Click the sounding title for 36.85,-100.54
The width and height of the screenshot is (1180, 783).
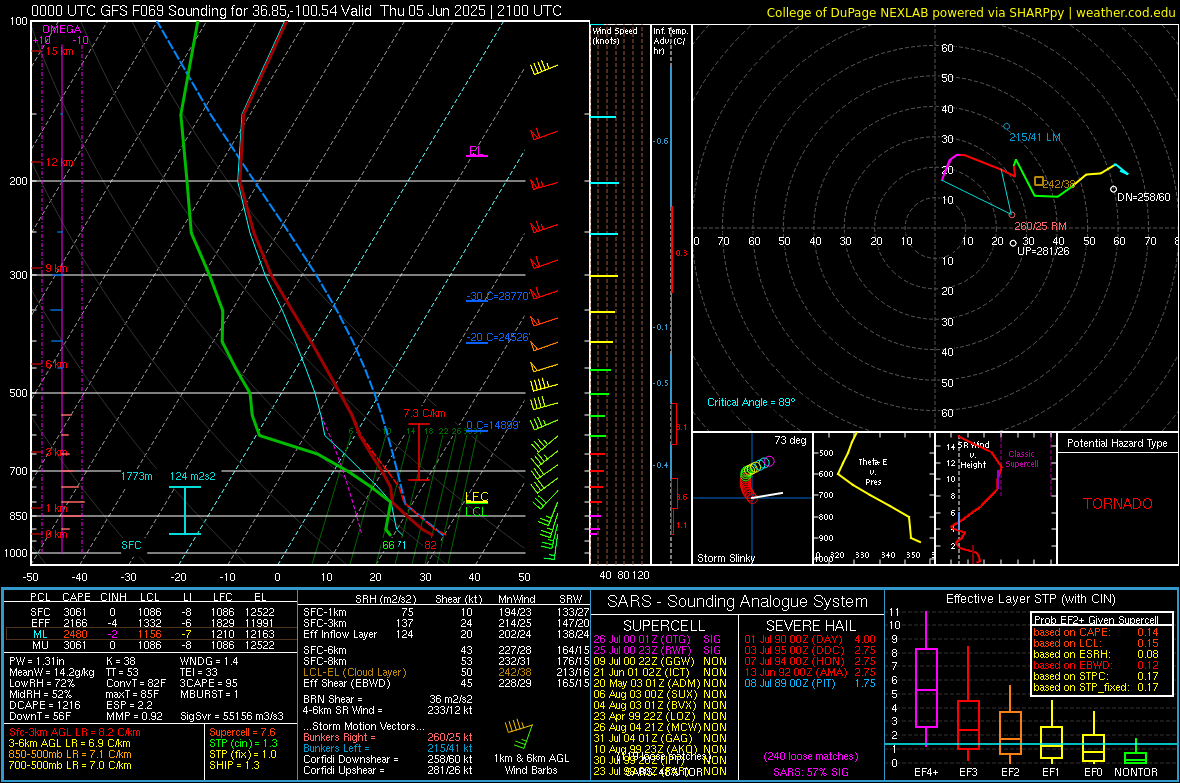297,11
